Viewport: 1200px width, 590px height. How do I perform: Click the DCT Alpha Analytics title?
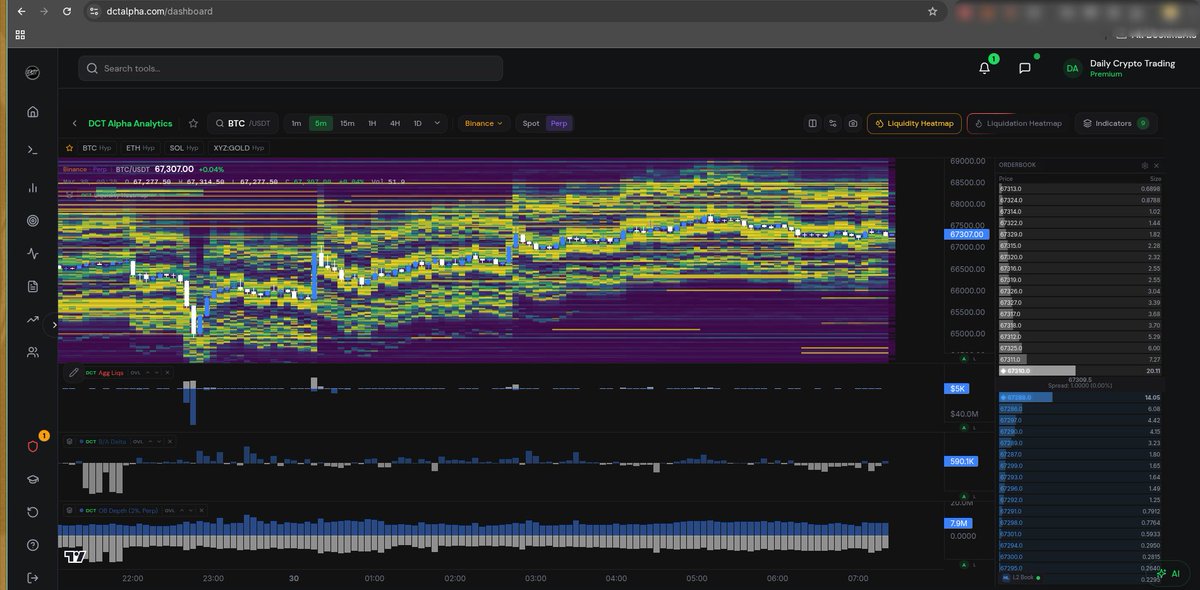click(x=130, y=123)
